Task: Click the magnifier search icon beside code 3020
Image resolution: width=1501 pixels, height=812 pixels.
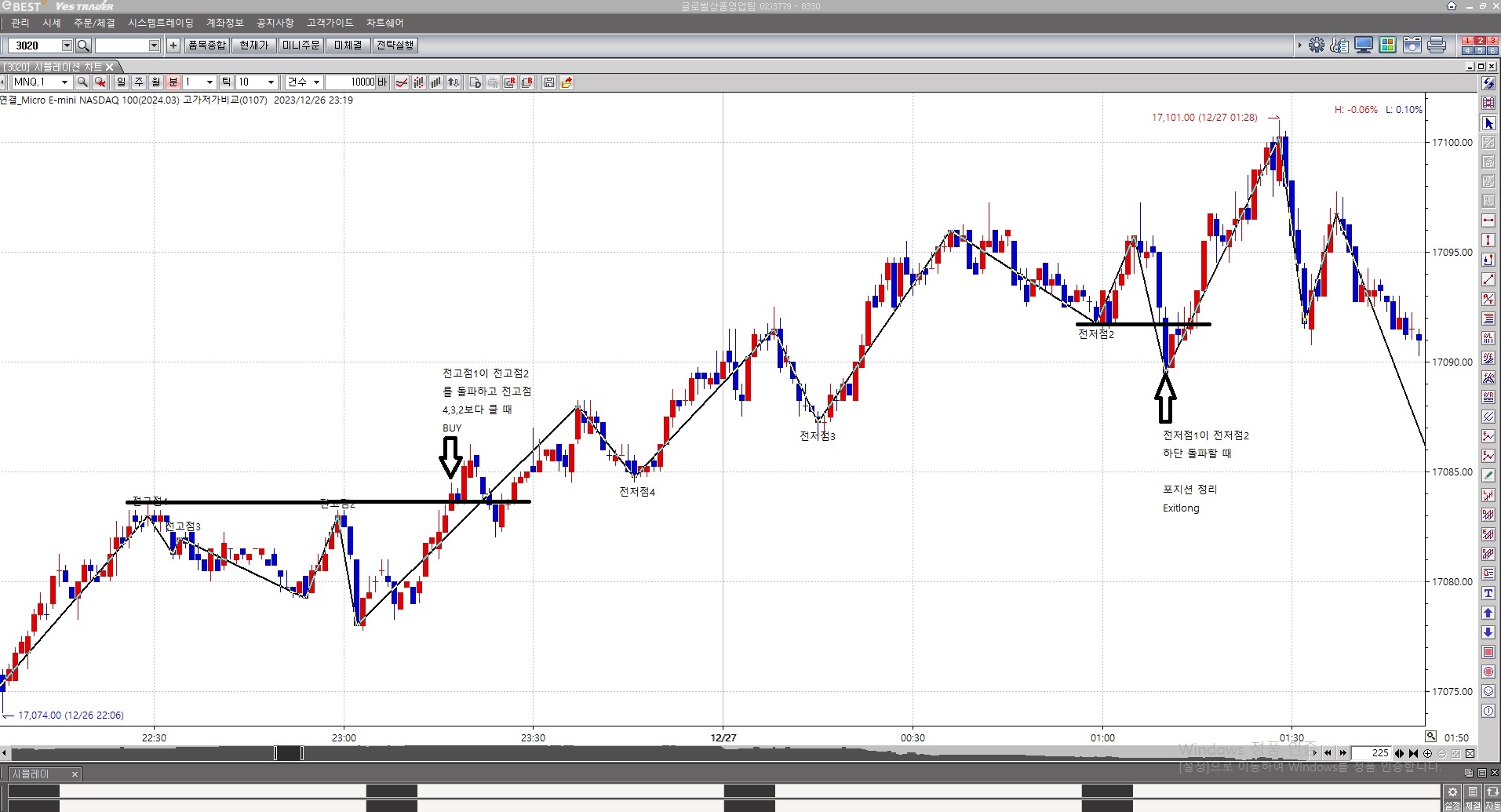Action: coord(83,46)
